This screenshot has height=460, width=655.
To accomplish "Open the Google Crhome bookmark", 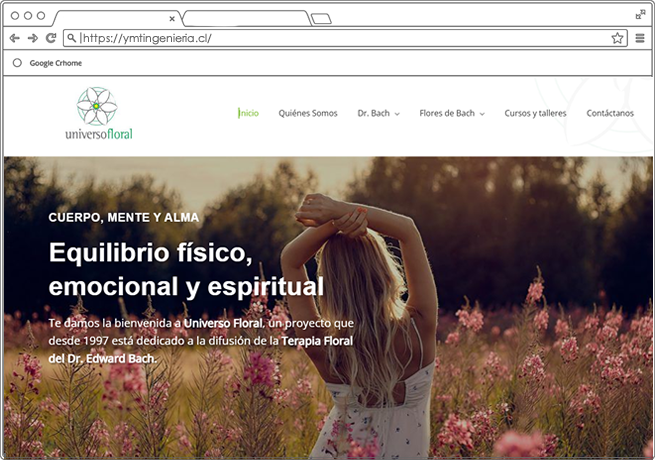I will point(56,63).
